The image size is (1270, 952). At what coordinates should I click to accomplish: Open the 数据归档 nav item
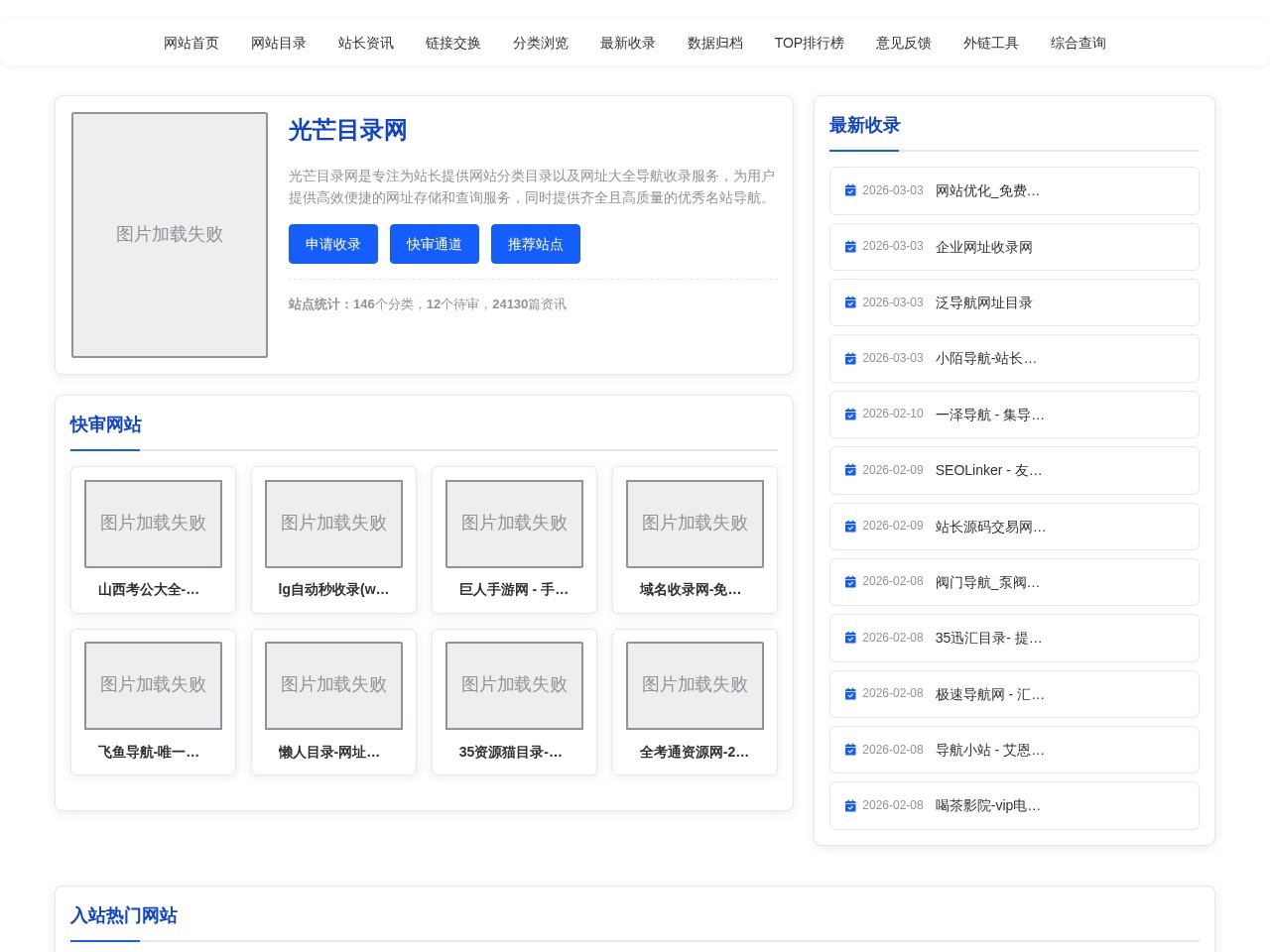(x=714, y=43)
